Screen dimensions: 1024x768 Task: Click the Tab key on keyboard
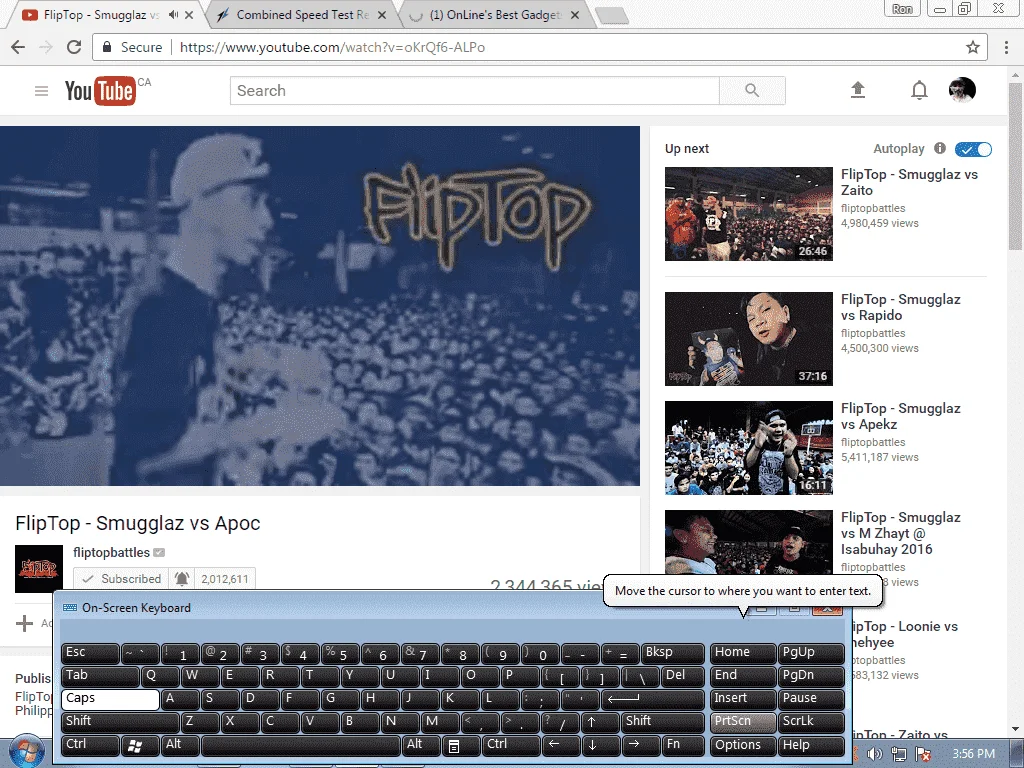pos(100,677)
